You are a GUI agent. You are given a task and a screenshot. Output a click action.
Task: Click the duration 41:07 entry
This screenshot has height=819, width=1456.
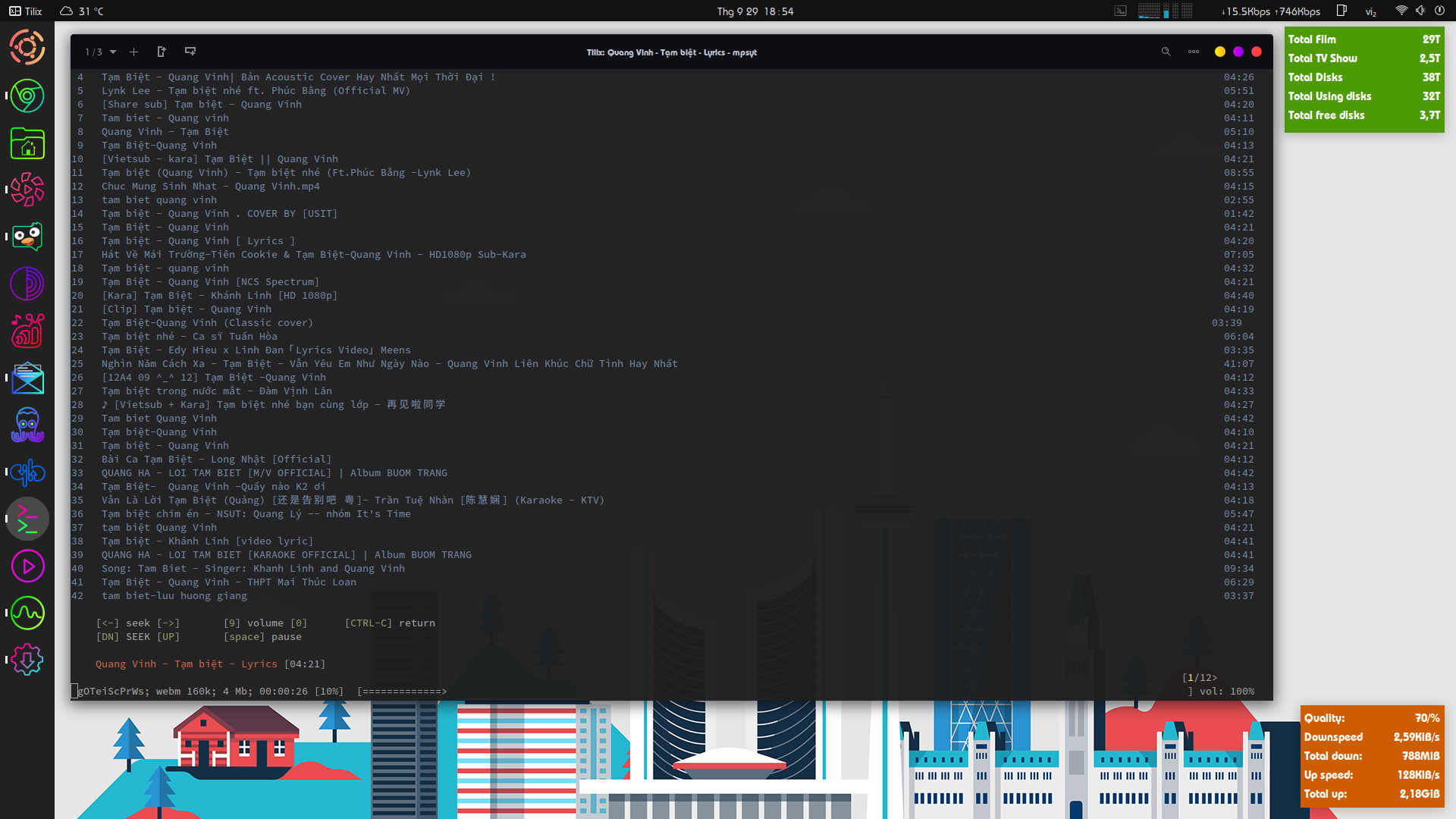1238,364
